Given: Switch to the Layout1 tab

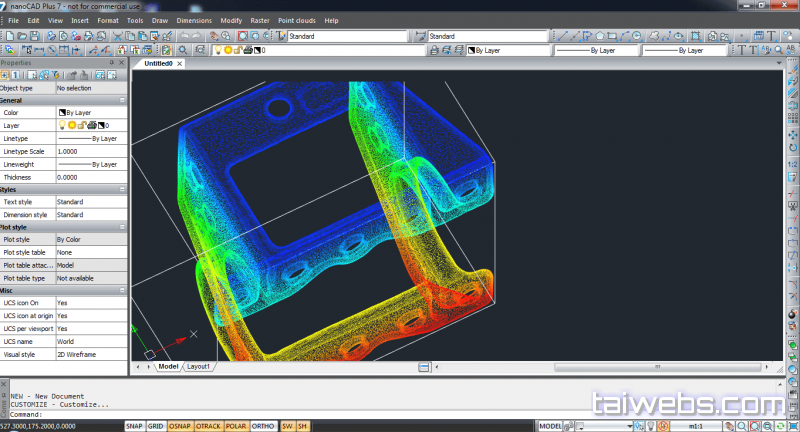Looking at the screenshot, I should [199, 367].
